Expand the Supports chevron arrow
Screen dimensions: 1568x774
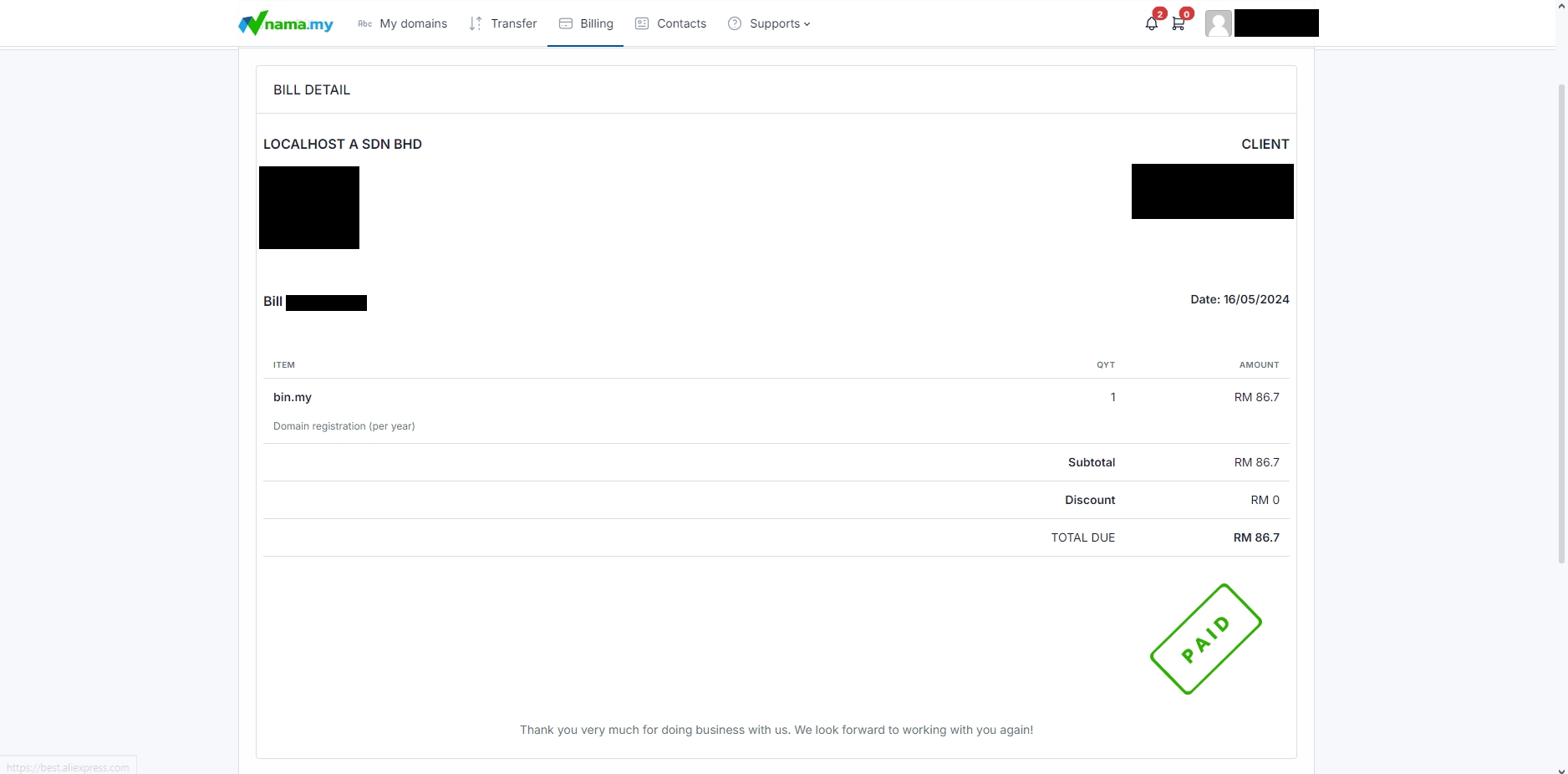(x=807, y=24)
